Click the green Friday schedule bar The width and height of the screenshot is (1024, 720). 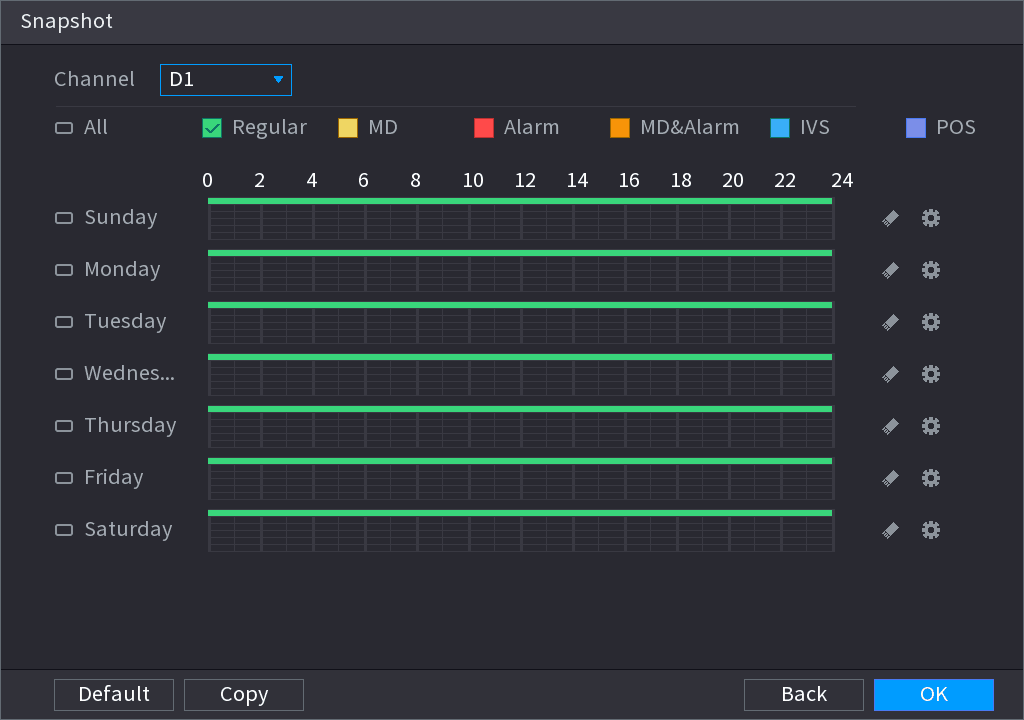pyautogui.click(x=520, y=461)
